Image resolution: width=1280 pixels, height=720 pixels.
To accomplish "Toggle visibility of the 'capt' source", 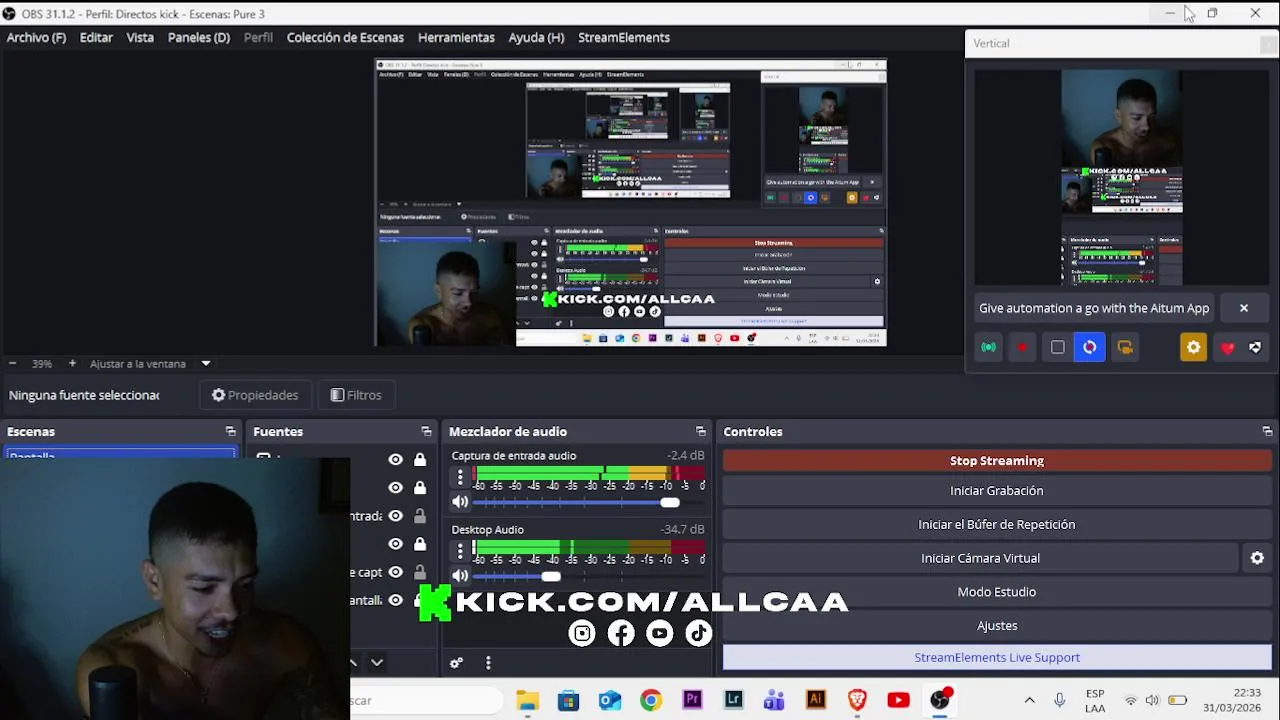I will coord(396,572).
